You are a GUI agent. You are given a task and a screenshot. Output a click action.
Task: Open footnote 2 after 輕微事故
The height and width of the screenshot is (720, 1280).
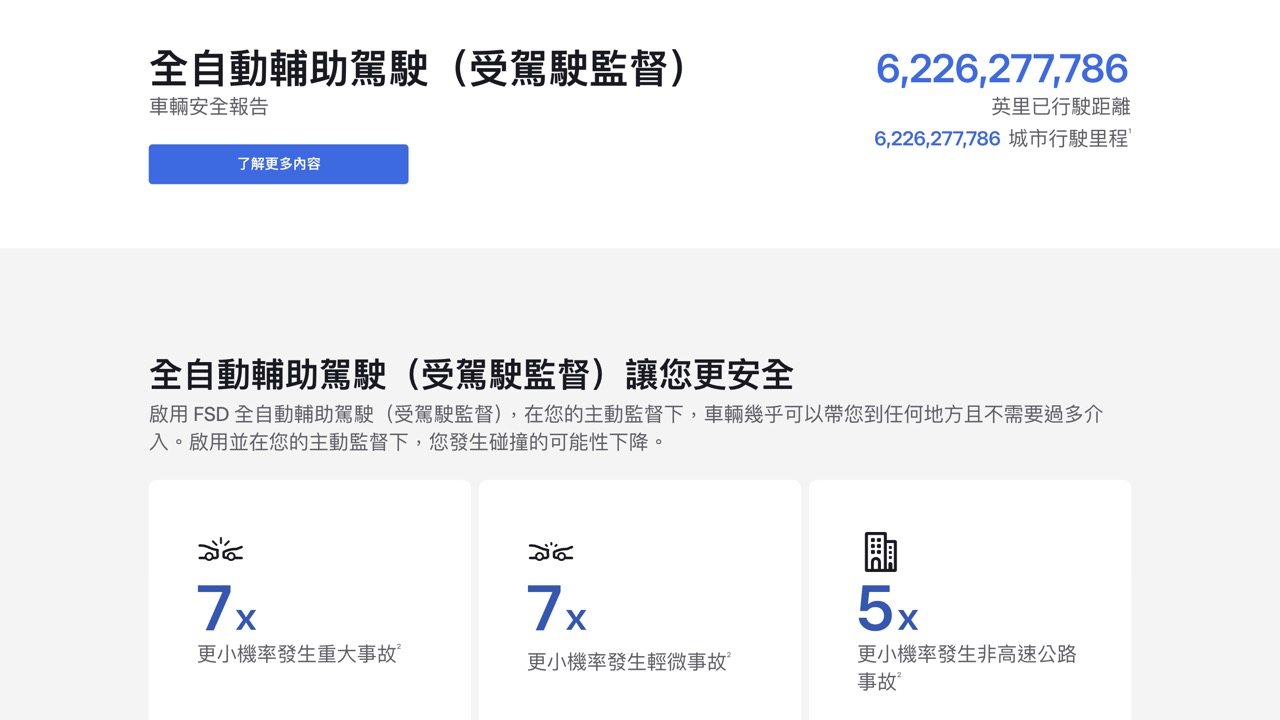729,655
